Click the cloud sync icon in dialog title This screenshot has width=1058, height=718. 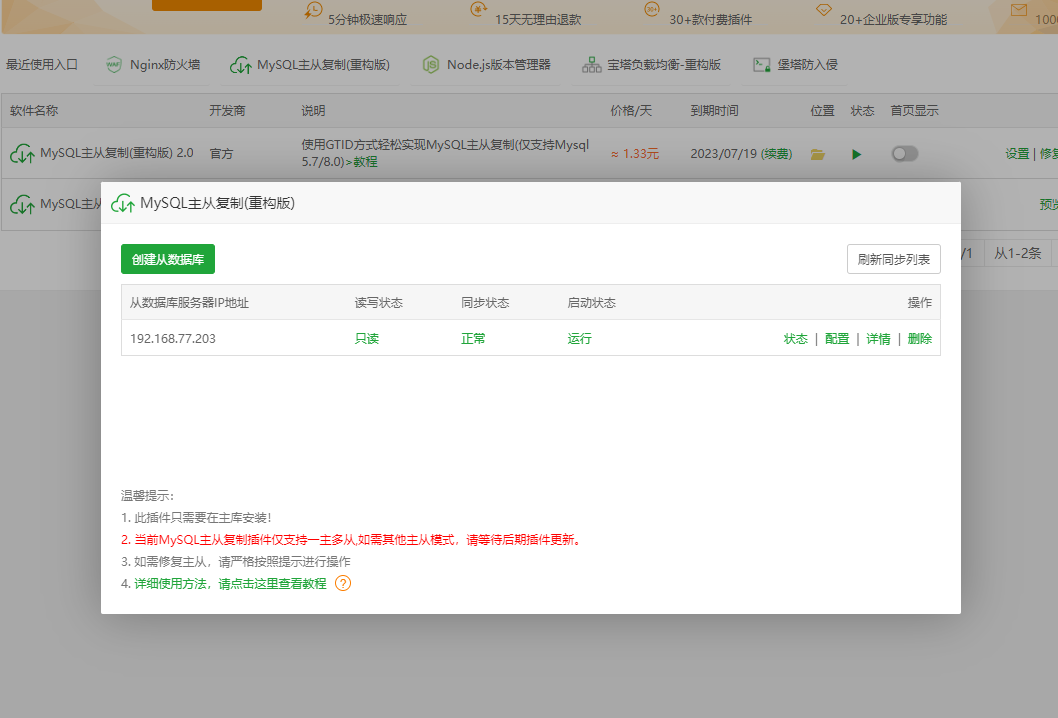[x=123, y=203]
